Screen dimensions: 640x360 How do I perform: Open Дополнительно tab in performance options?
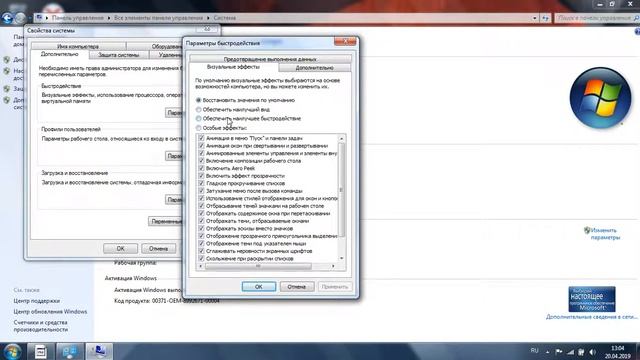(315, 68)
